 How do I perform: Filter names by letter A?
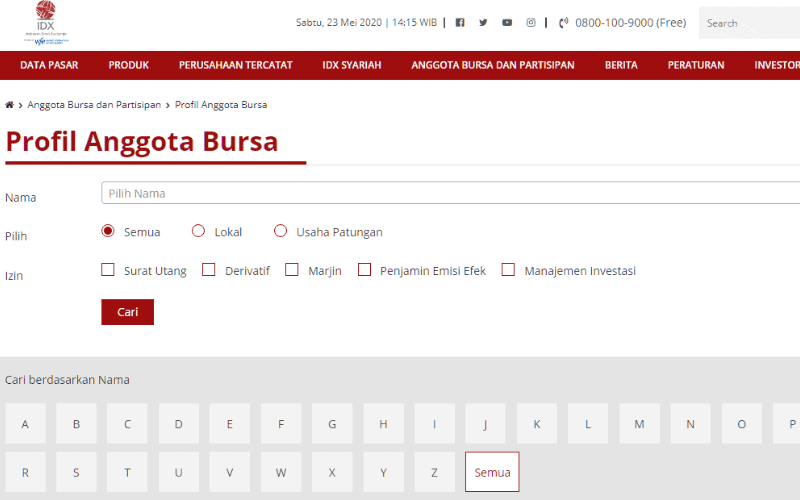26,423
